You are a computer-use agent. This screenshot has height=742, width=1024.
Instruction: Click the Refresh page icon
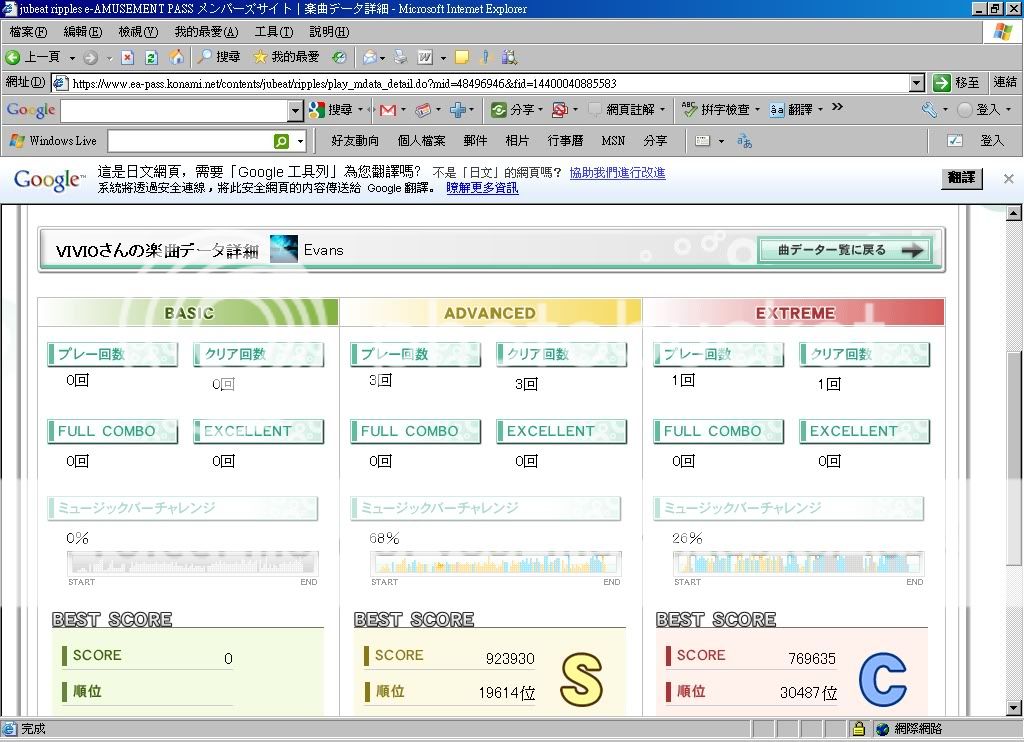click(x=151, y=57)
